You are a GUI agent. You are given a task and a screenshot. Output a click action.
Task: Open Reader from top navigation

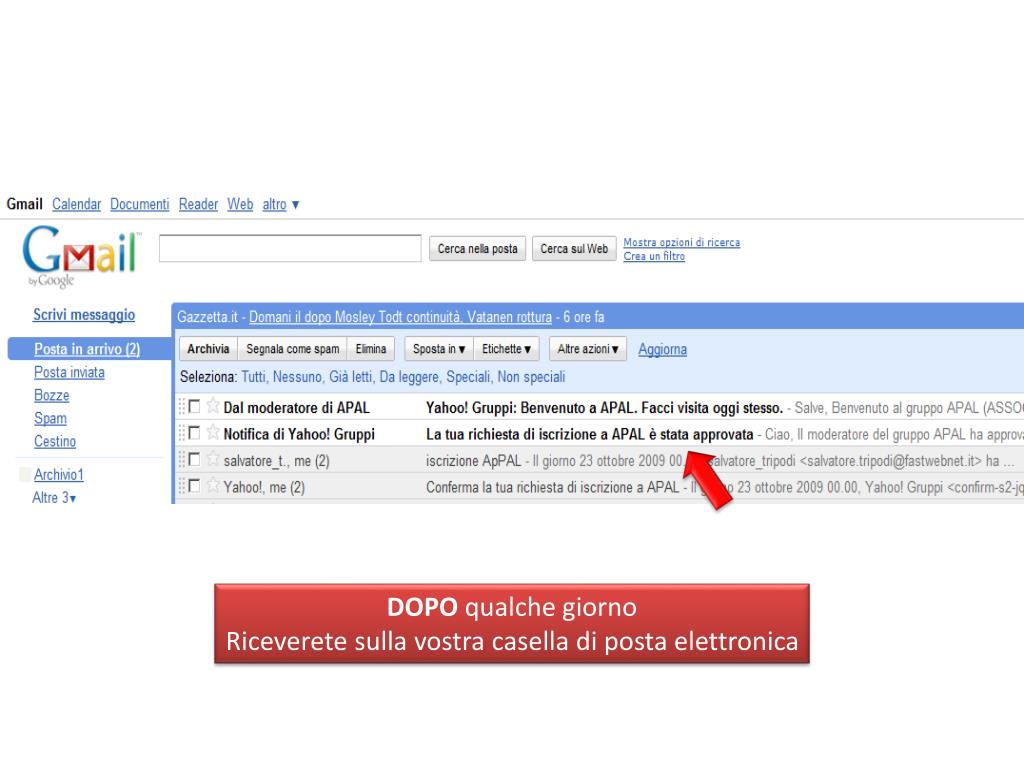[198, 204]
